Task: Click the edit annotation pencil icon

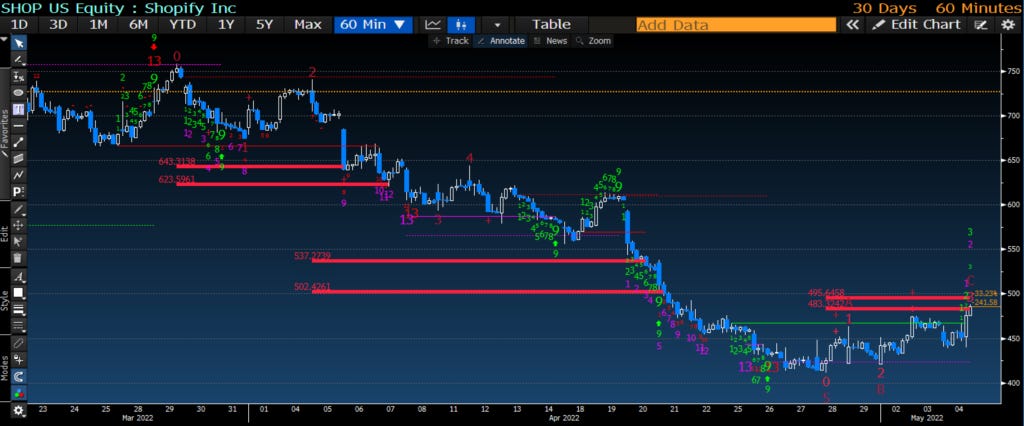Action: point(19,209)
